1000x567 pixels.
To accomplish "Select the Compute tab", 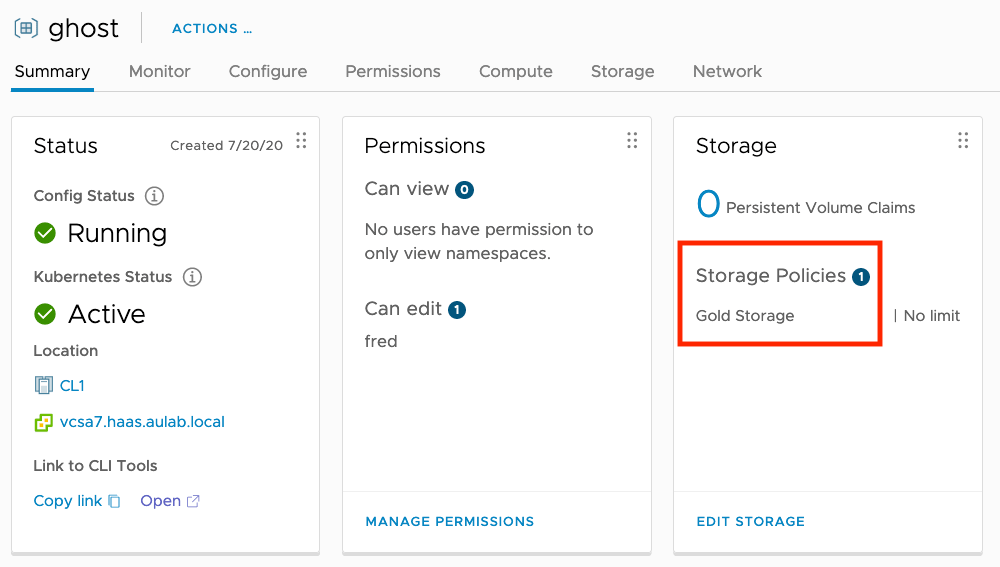I will [515, 71].
